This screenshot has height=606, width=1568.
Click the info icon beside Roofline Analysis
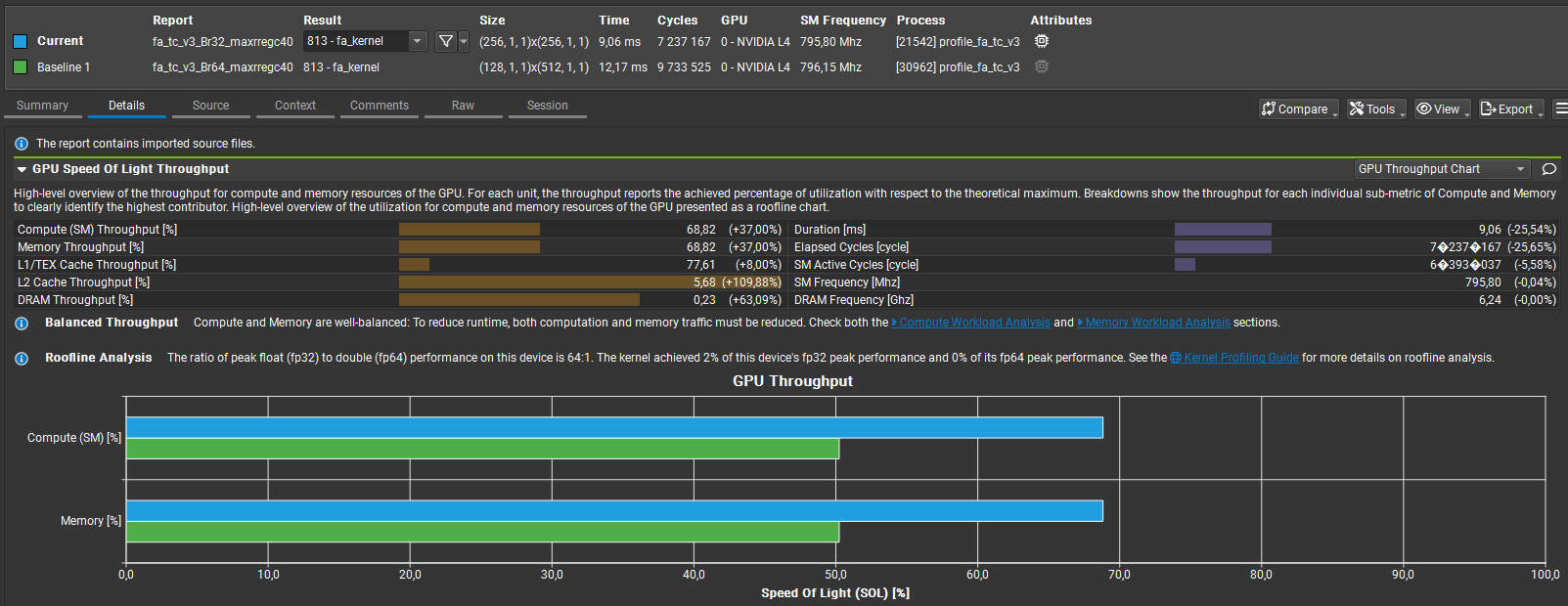(22, 359)
